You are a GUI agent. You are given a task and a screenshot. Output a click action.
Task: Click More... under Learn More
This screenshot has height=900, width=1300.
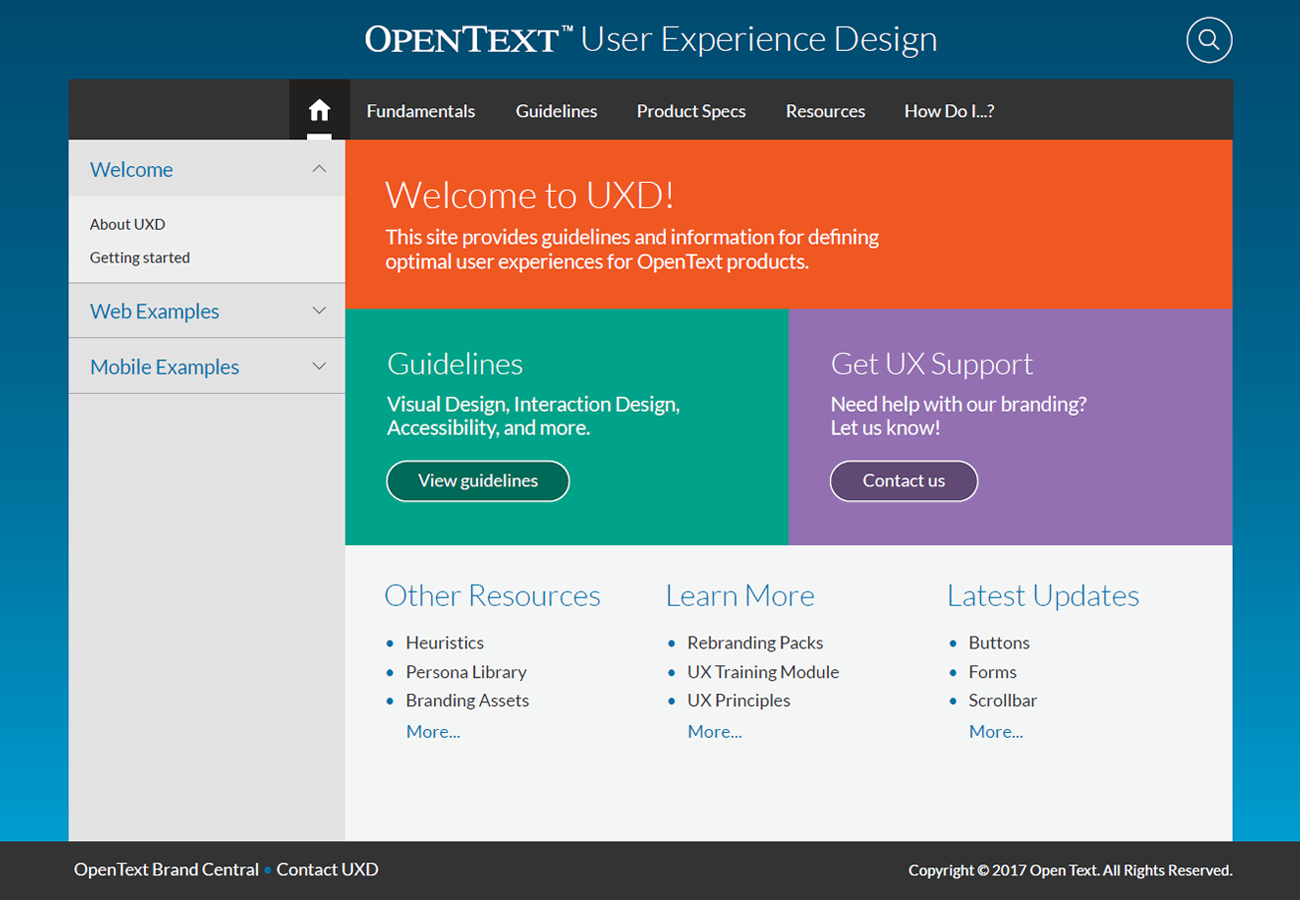tap(714, 732)
